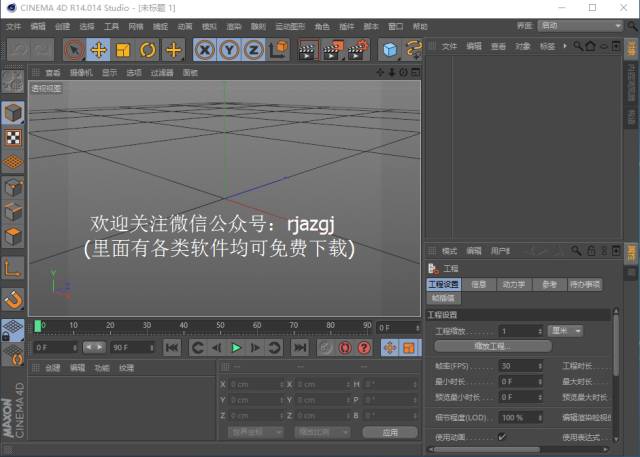Activate the Move tool
Screen dimensions: 640x457
pyautogui.click(x=99, y=49)
